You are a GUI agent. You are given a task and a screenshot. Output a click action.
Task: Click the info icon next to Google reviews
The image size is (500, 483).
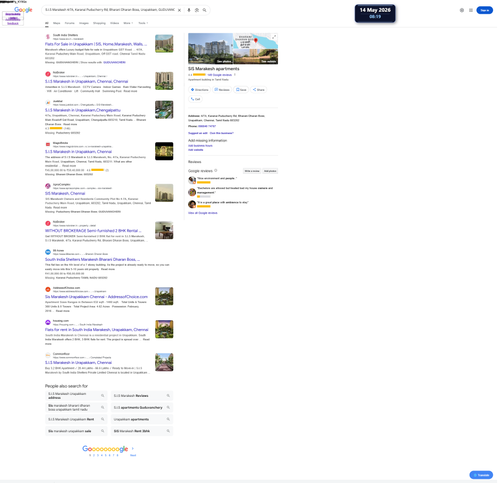pos(216,171)
